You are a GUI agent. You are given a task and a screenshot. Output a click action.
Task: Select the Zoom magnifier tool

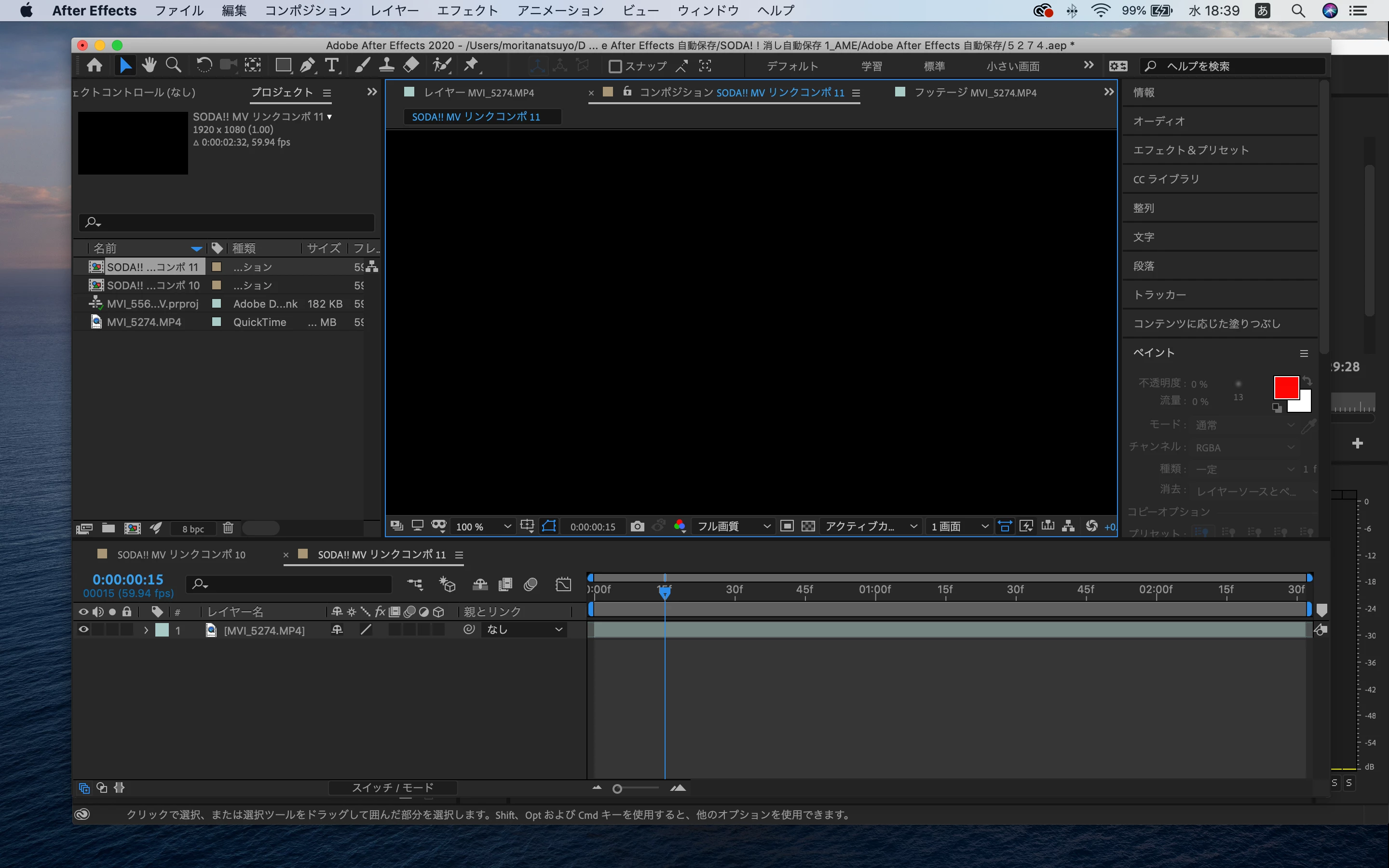[x=173, y=66]
